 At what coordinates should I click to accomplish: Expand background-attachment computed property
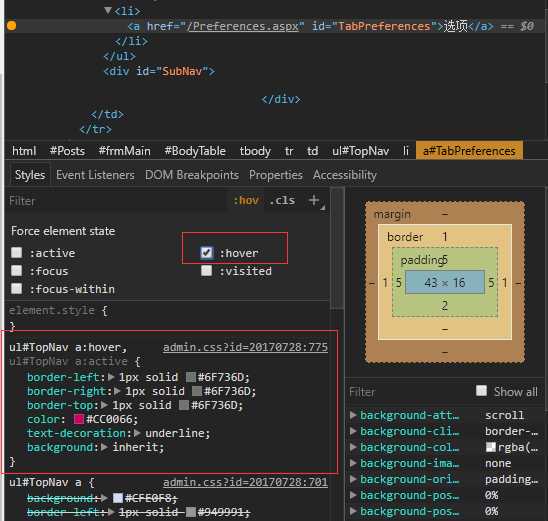(353, 415)
